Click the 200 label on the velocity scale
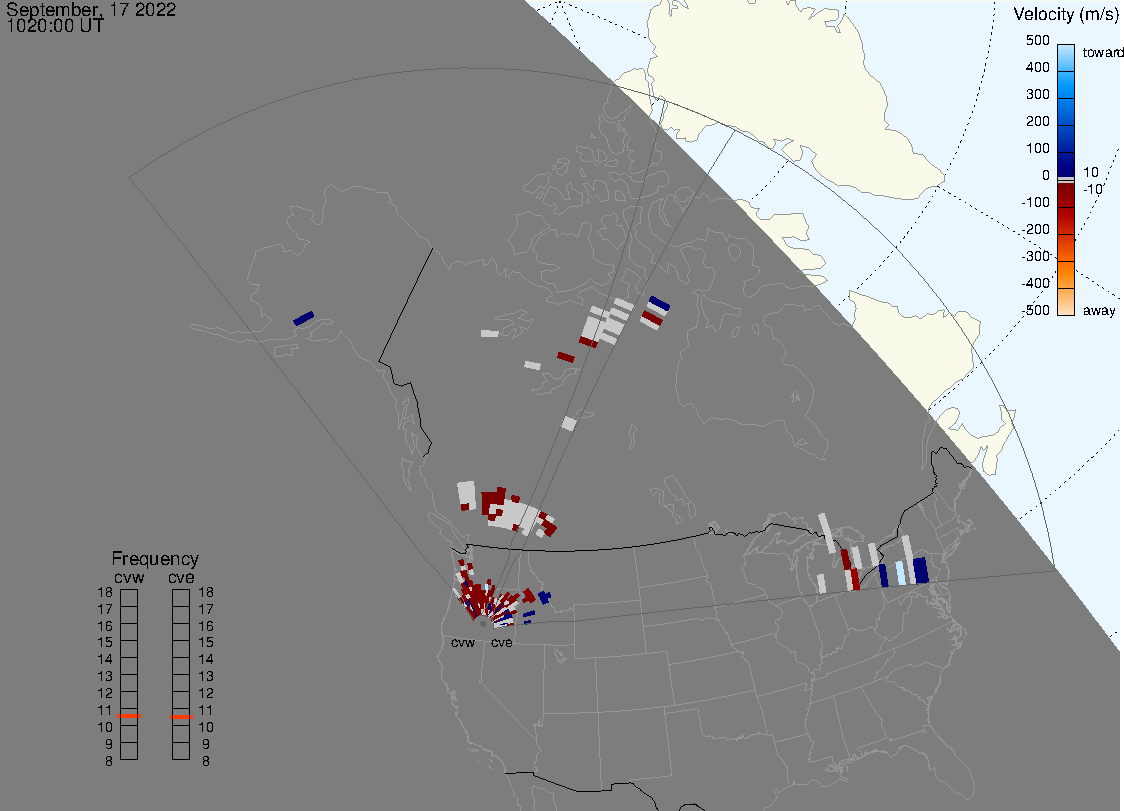 (1037, 121)
